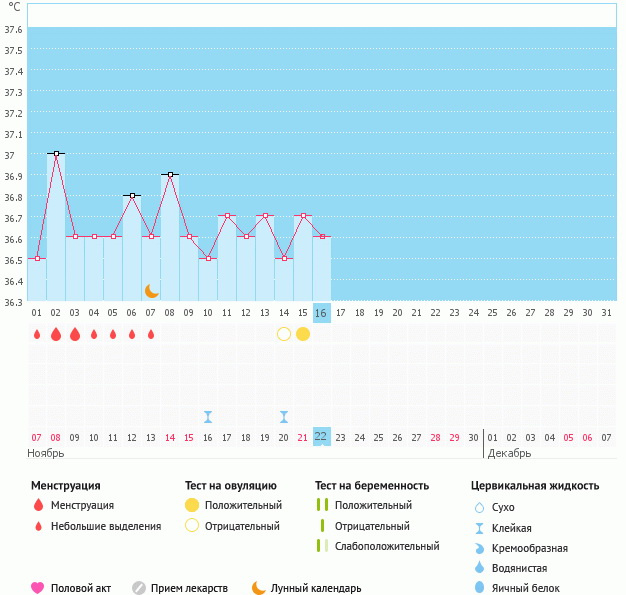626x595 pixels.
Task: Click the 37.0 temperature point on day 02
Action: 56,154
